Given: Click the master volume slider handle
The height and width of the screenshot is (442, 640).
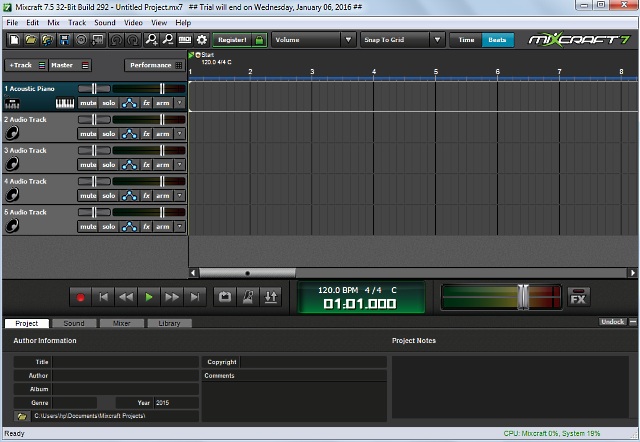Looking at the screenshot, I should point(522,296).
